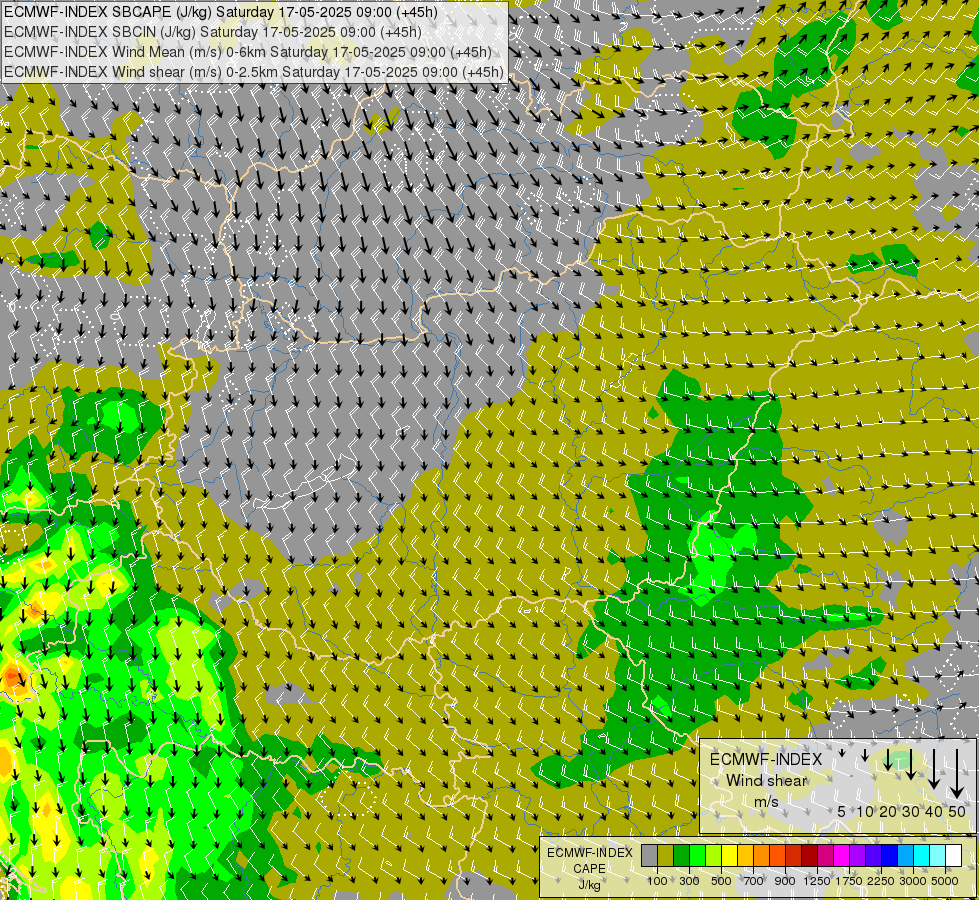Viewport: 979px width, 900px height.
Task: Click the '500' CAPE legend label
Action: [x=721, y=881]
